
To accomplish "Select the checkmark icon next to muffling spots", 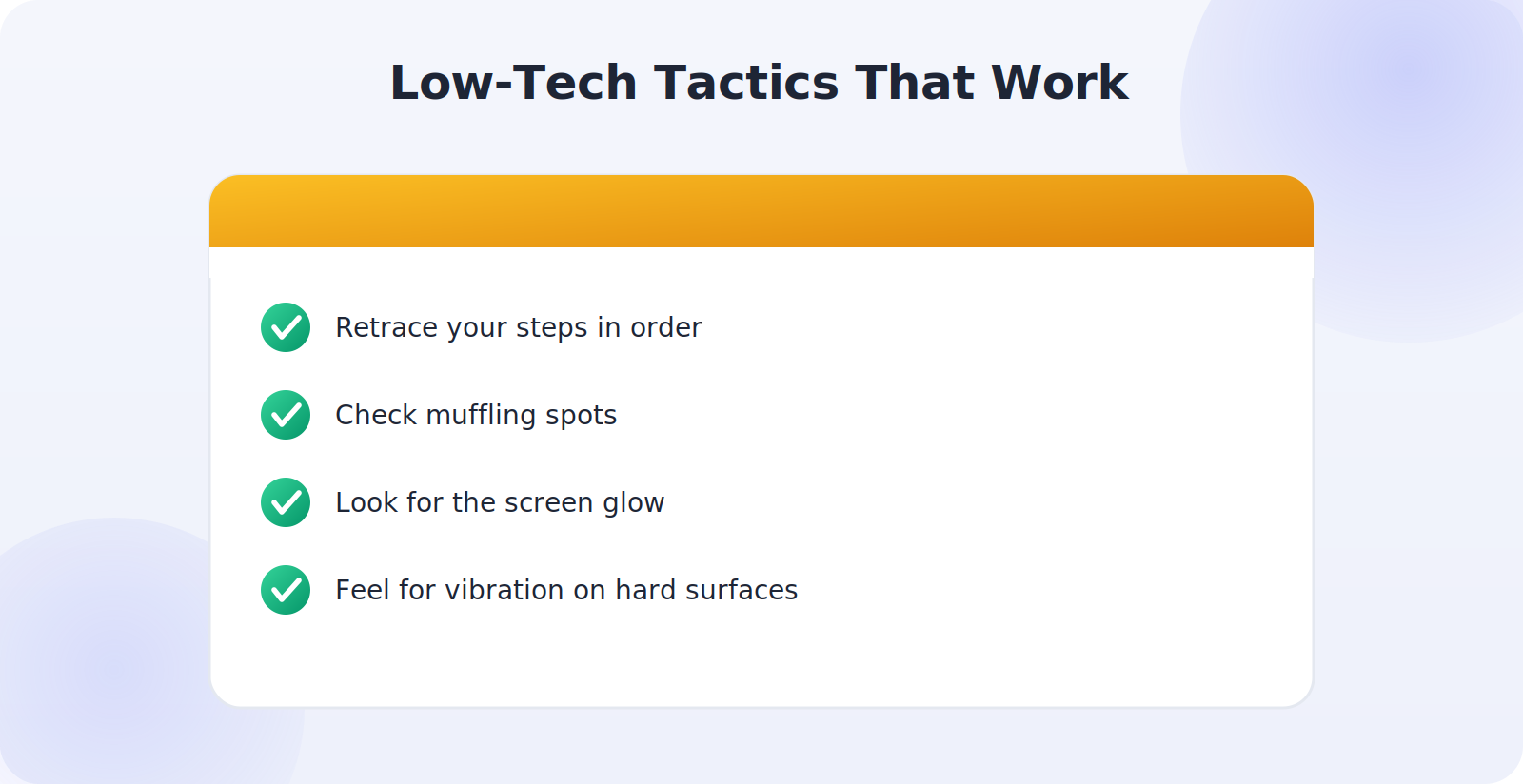I will [286, 415].
